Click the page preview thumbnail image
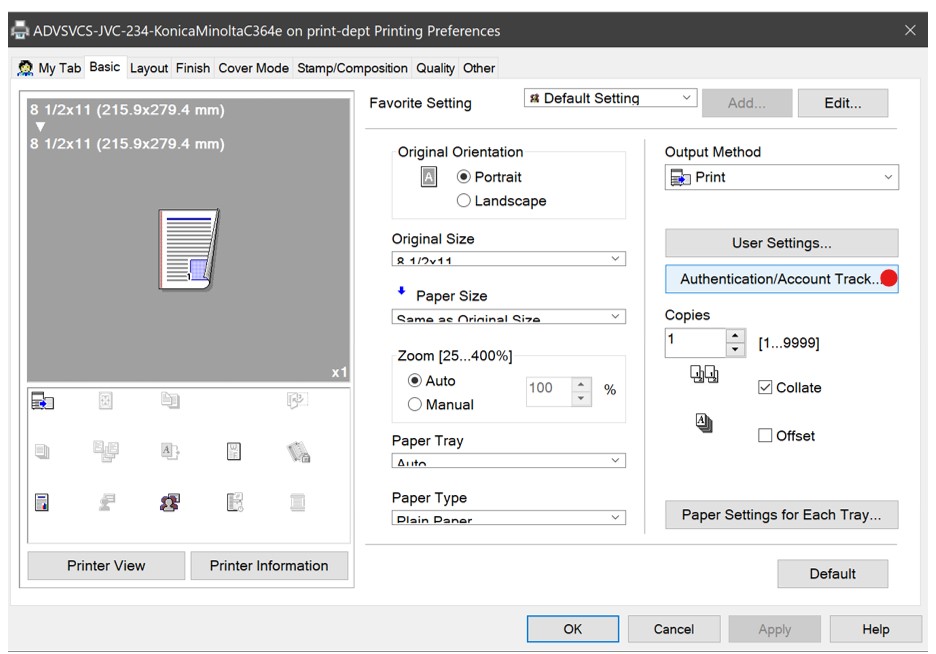Image resolution: width=936 pixels, height=654 pixels. [187, 250]
